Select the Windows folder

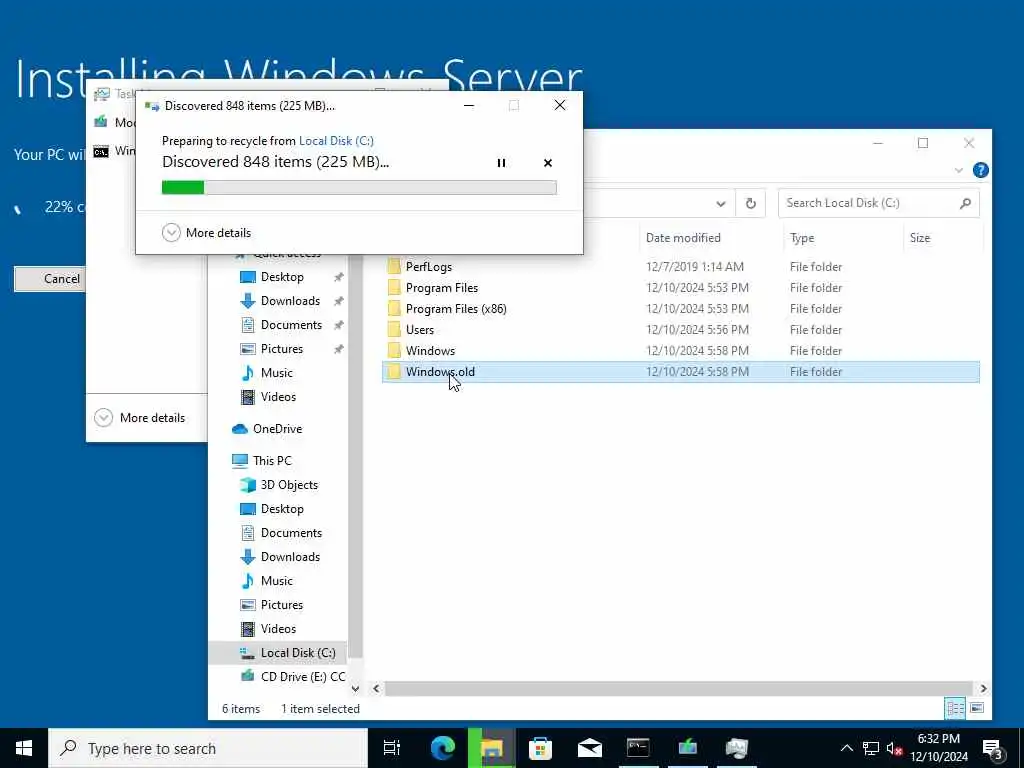tap(430, 350)
